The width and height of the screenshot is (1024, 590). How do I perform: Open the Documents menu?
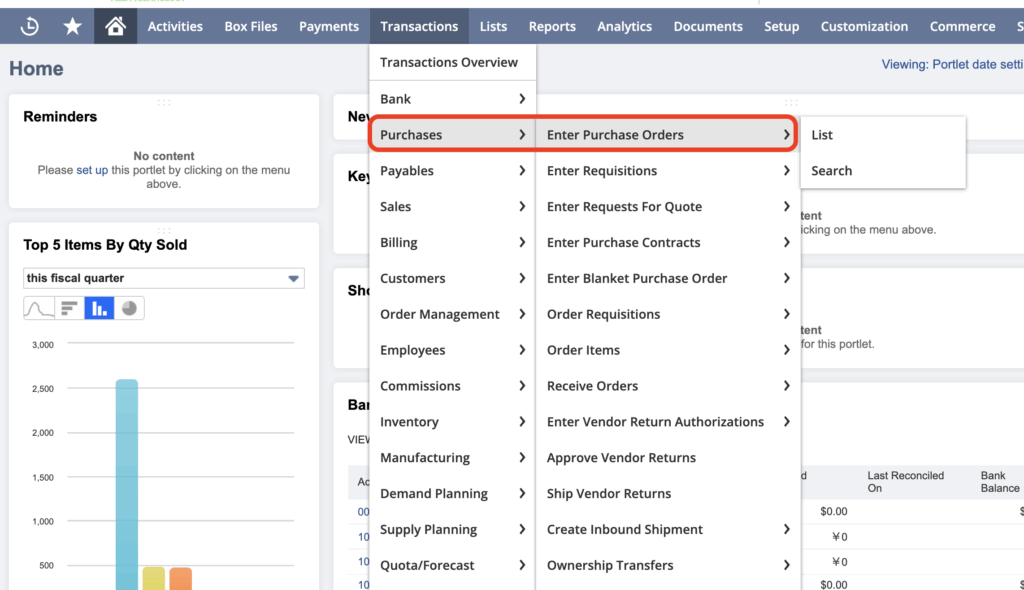tap(708, 26)
